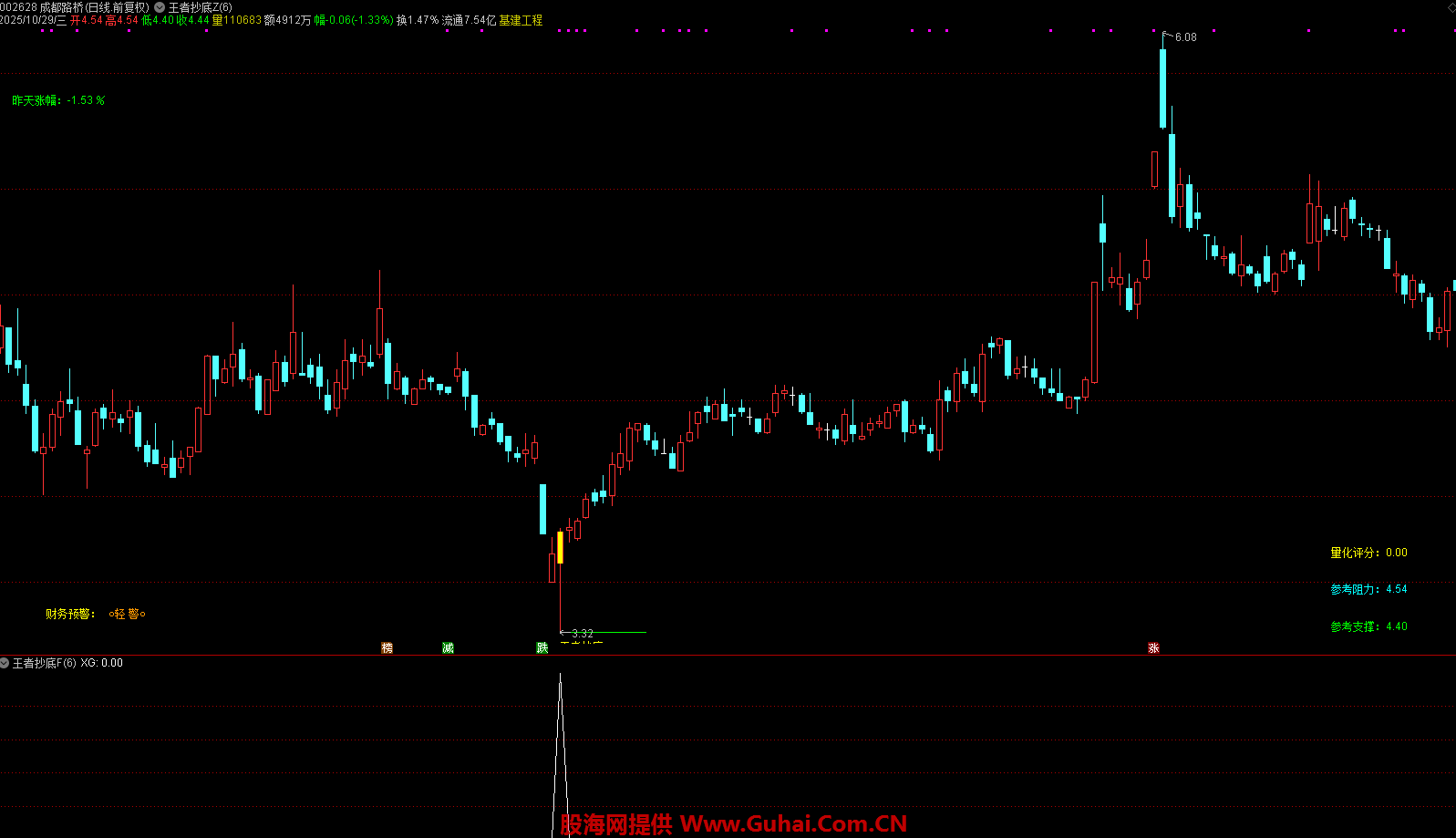1456x838 pixels.
Task: Open the 王者抄底Z(6) main indicator dropdown
Action: [160, 7]
